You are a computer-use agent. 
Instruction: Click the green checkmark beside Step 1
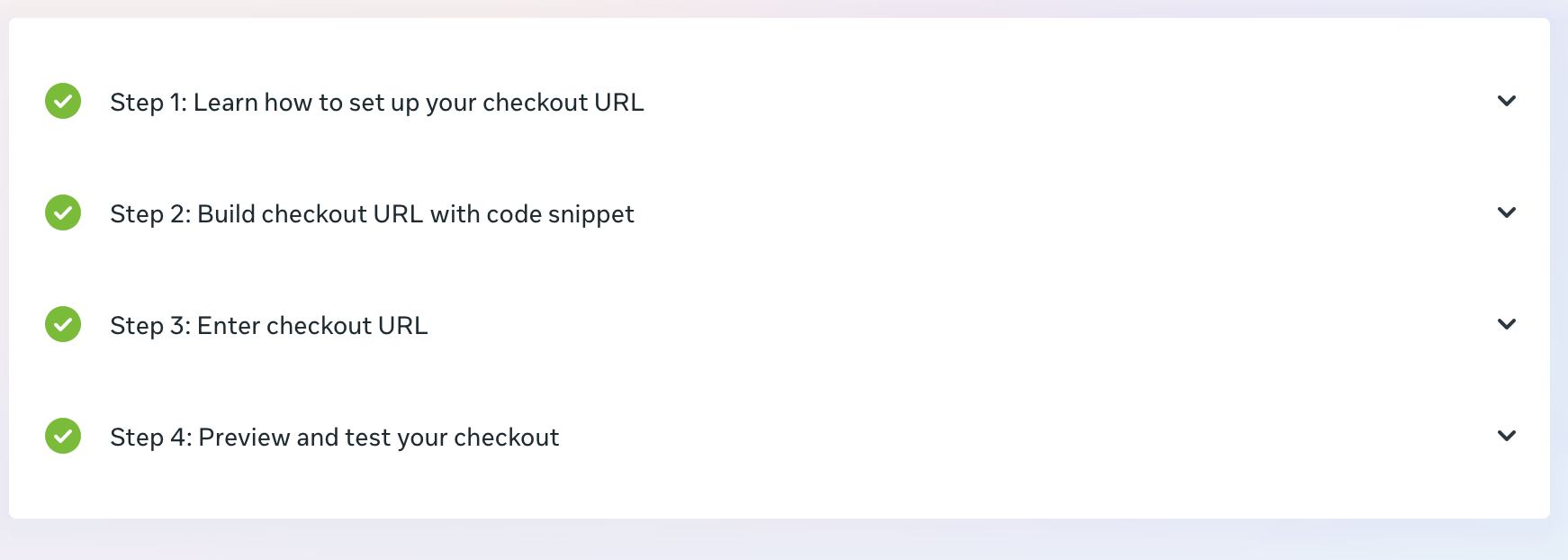63,101
